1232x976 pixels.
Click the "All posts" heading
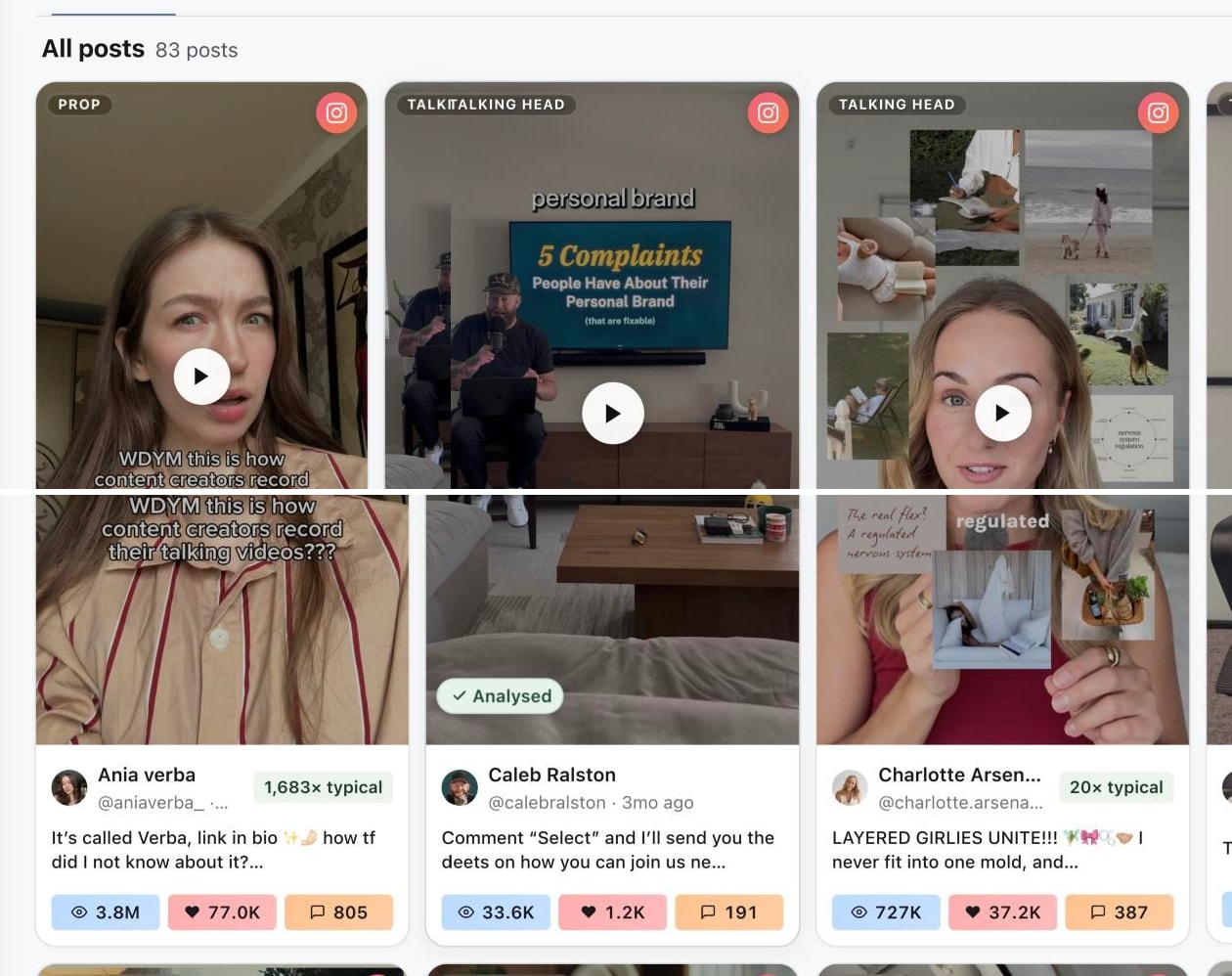[x=93, y=49]
